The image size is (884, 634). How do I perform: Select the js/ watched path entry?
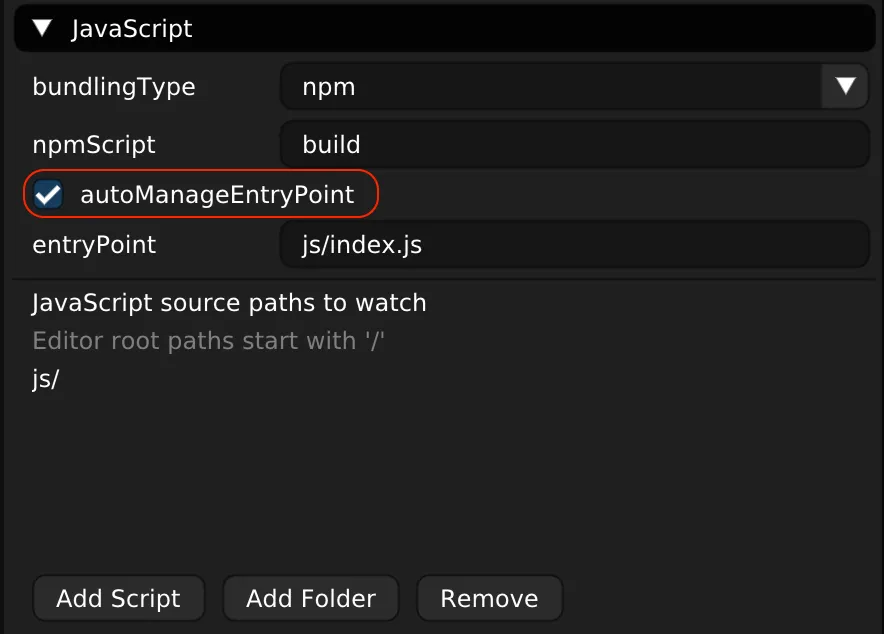click(44, 379)
